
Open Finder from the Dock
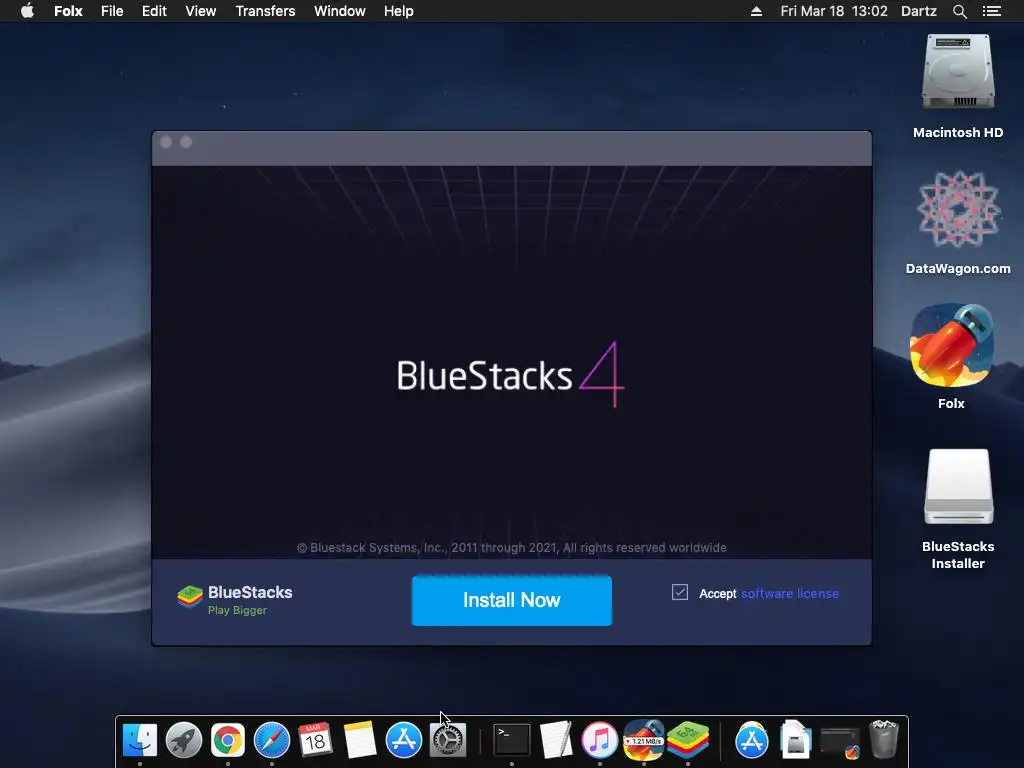pos(140,741)
